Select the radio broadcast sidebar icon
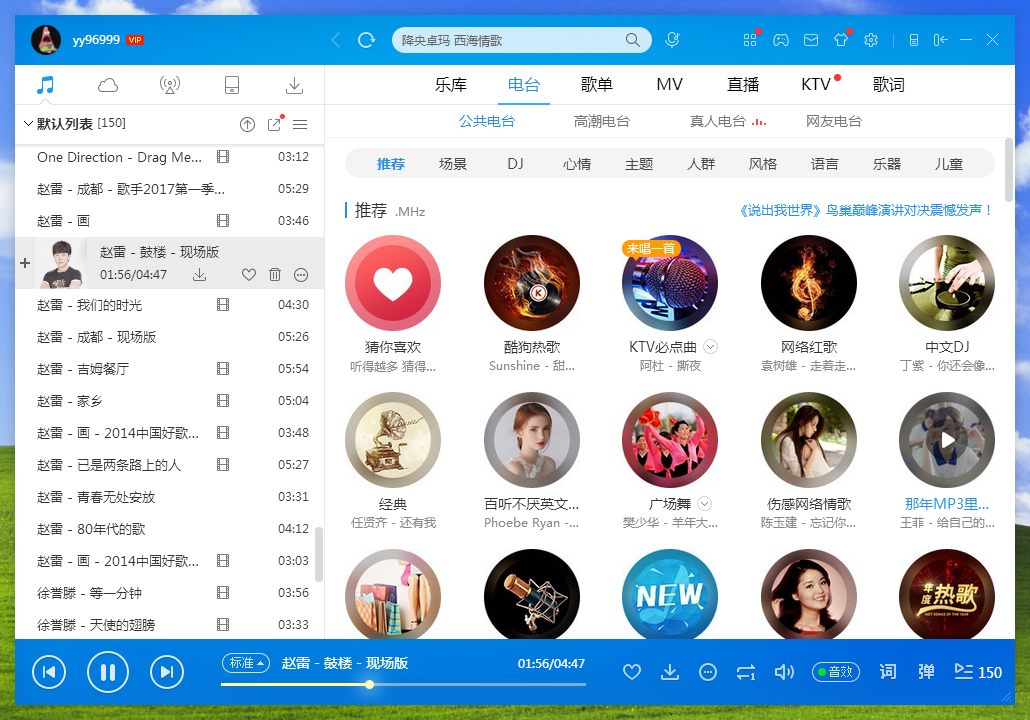Viewport: 1030px width, 720px height. click(x=170, y=85)
